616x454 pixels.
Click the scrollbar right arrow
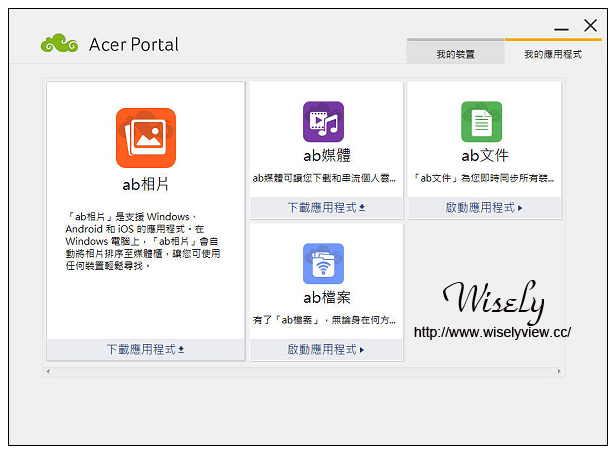[559, 372]
